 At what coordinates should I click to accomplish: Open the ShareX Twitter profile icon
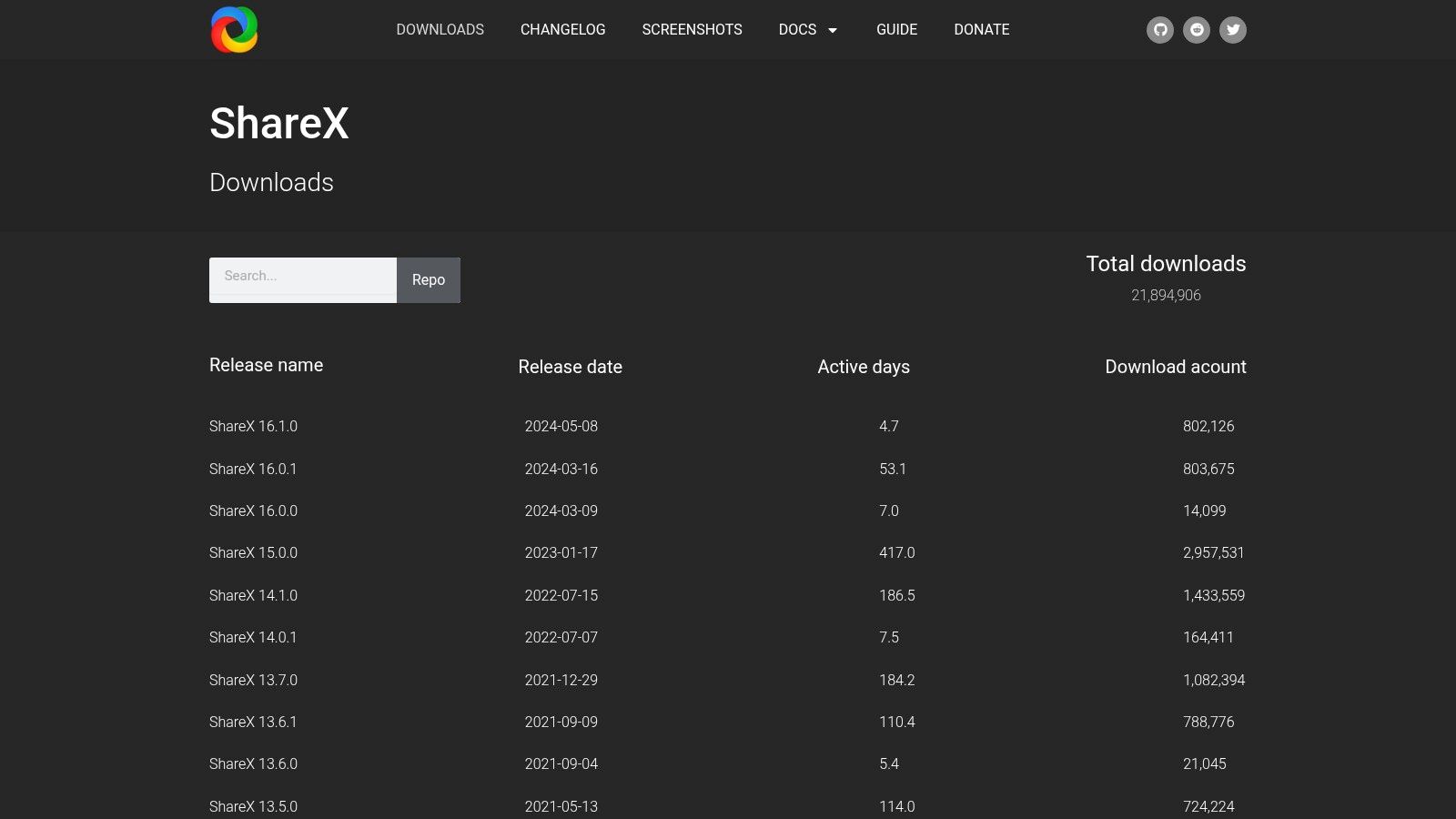[1233, 29]
